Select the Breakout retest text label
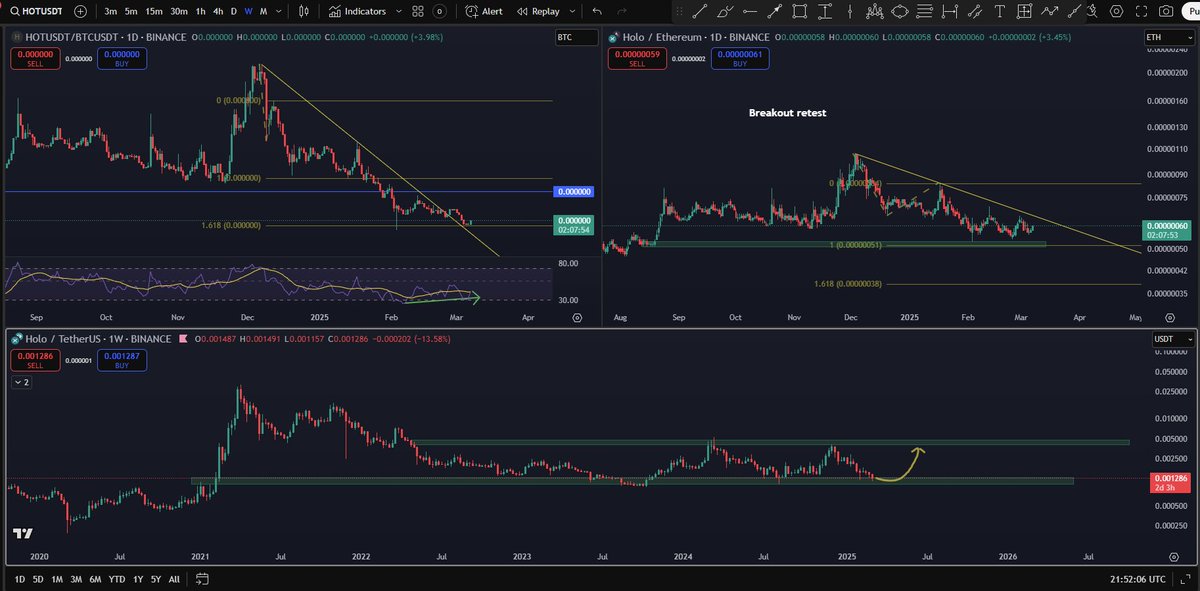 coord(788,113)
